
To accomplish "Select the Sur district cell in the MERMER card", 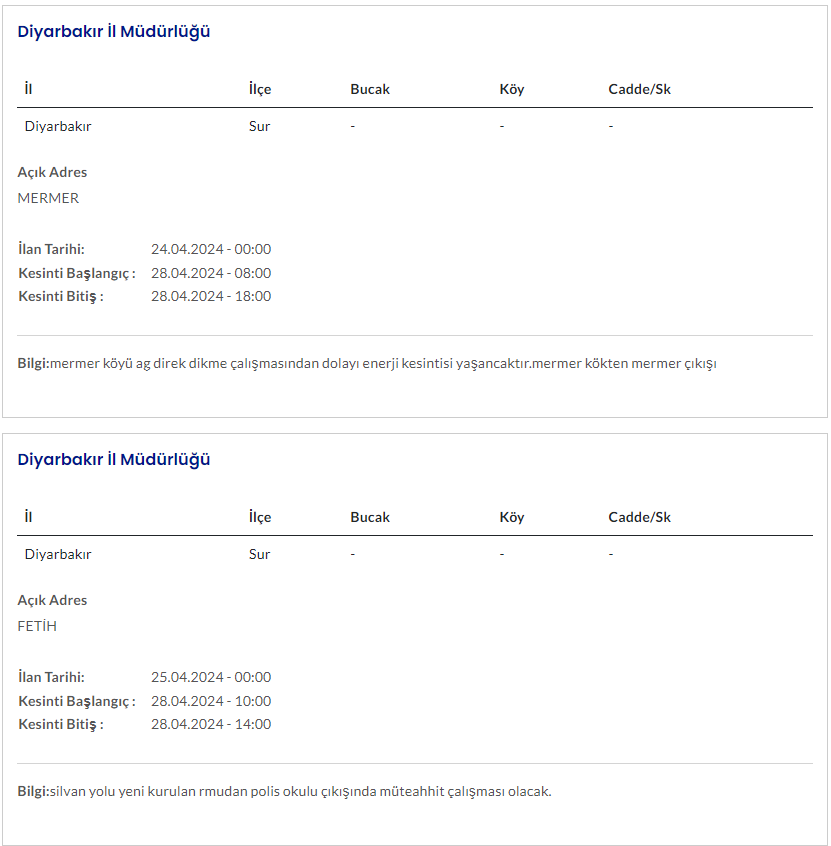I will (x=260, y=126).
